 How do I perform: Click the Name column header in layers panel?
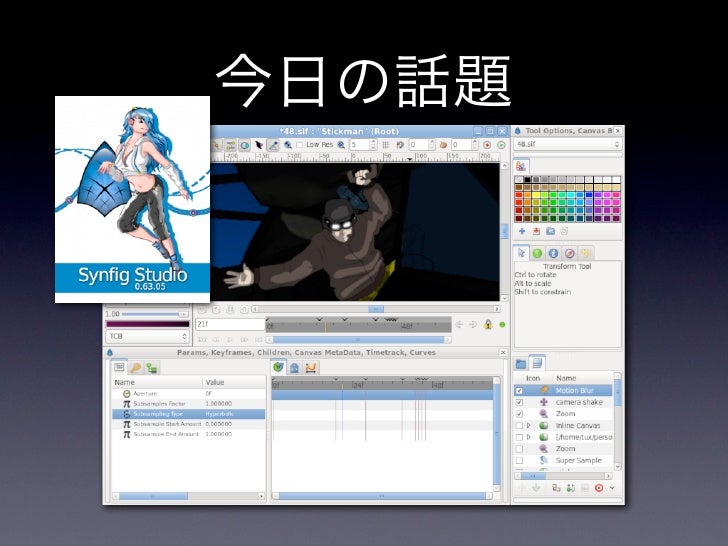click(583, 378)
